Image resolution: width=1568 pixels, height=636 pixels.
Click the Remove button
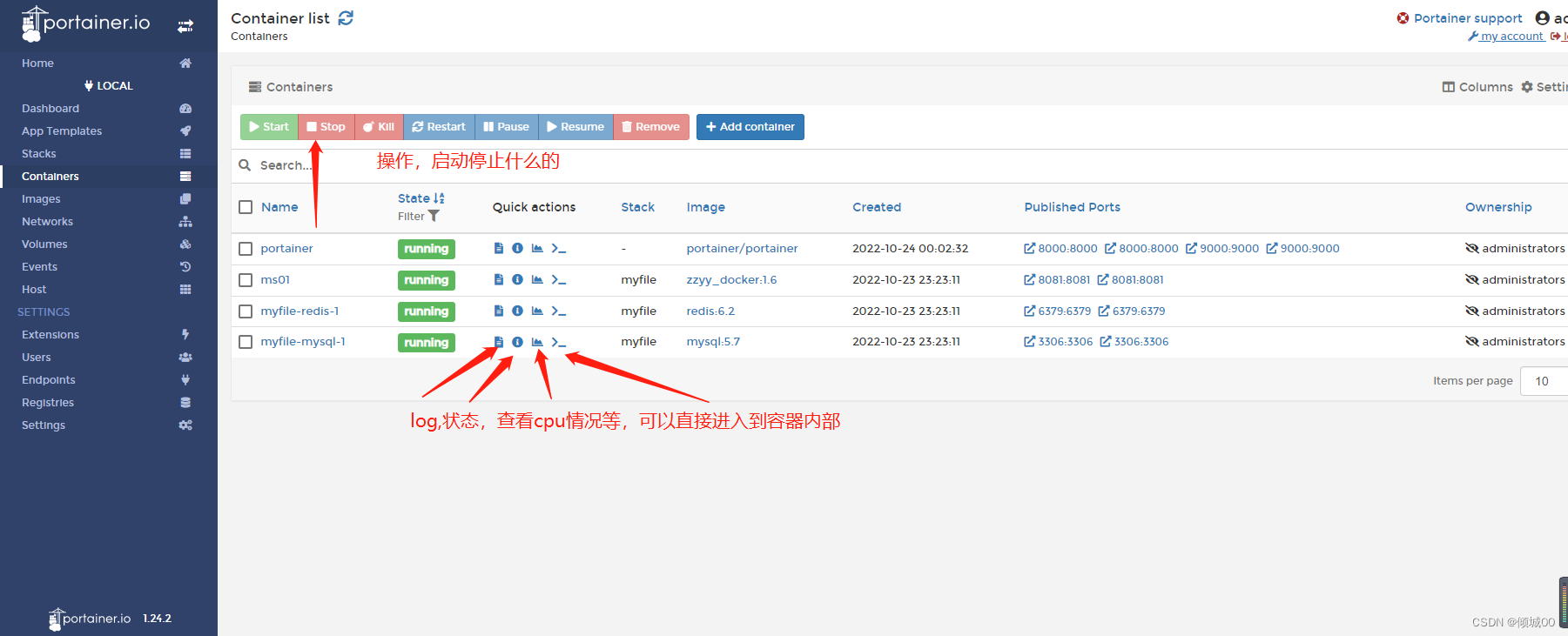click(x=651, y=127)
